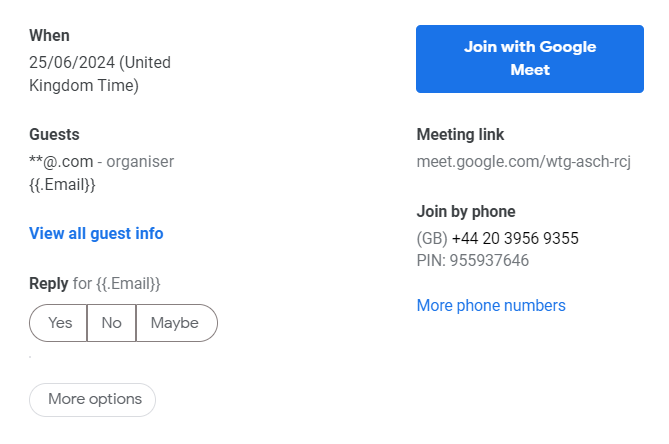Image resolution: width=669 pixels, height=444 pixels.
Task: Click the 25/06/2024 date text
Action: point(72,62)
